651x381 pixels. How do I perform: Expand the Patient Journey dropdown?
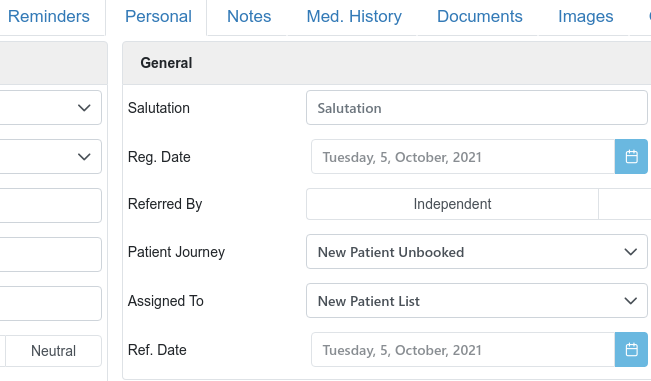coord(477,252)
